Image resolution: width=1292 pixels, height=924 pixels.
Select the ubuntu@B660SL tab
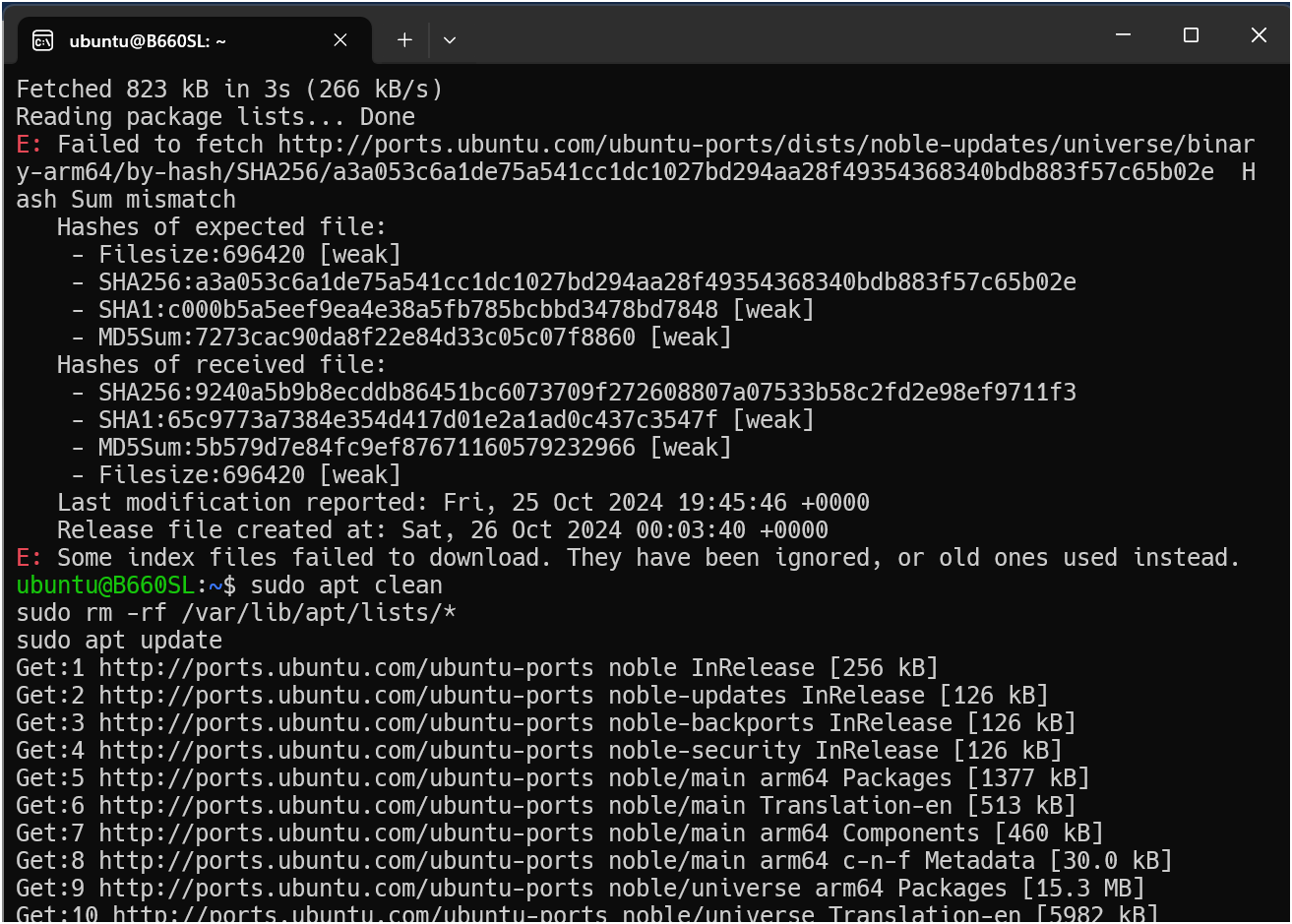pos(195,40)
